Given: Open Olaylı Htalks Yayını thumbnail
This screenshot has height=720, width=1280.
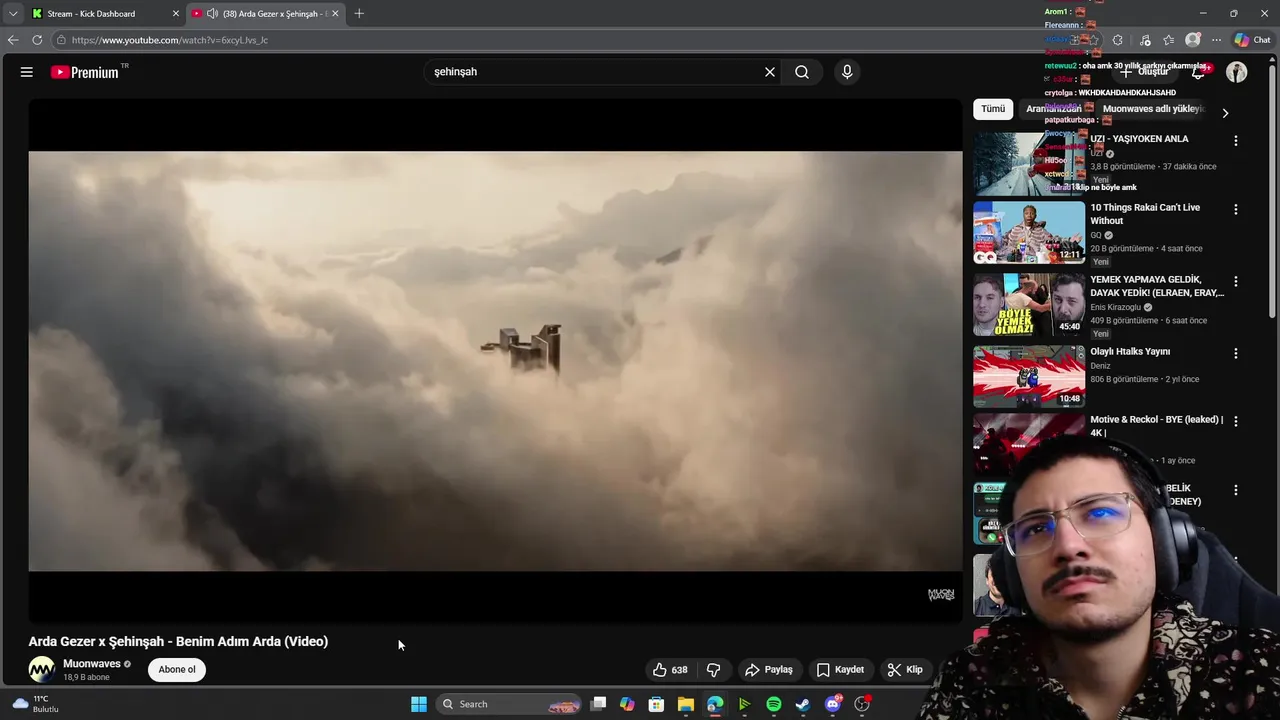Looking at the screenshot, I should 1029,377.
